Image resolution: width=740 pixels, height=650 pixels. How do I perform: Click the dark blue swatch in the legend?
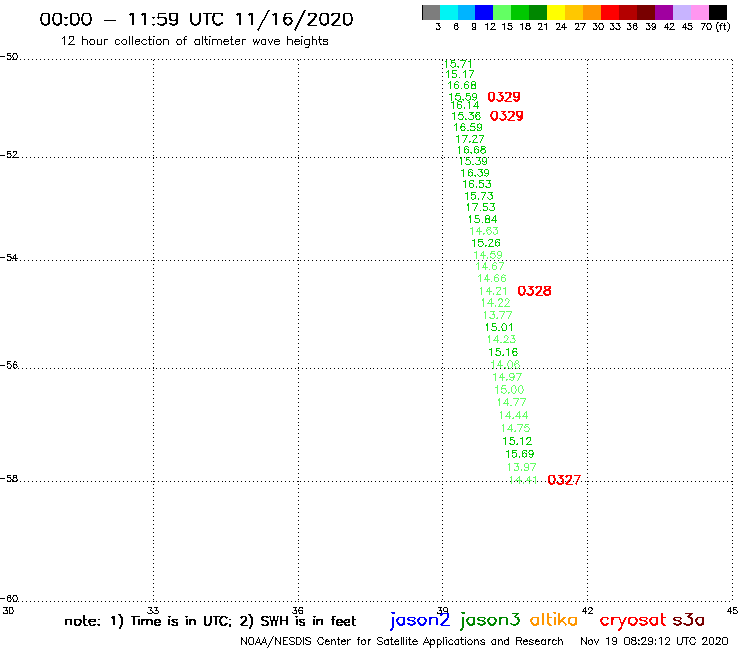484,12
